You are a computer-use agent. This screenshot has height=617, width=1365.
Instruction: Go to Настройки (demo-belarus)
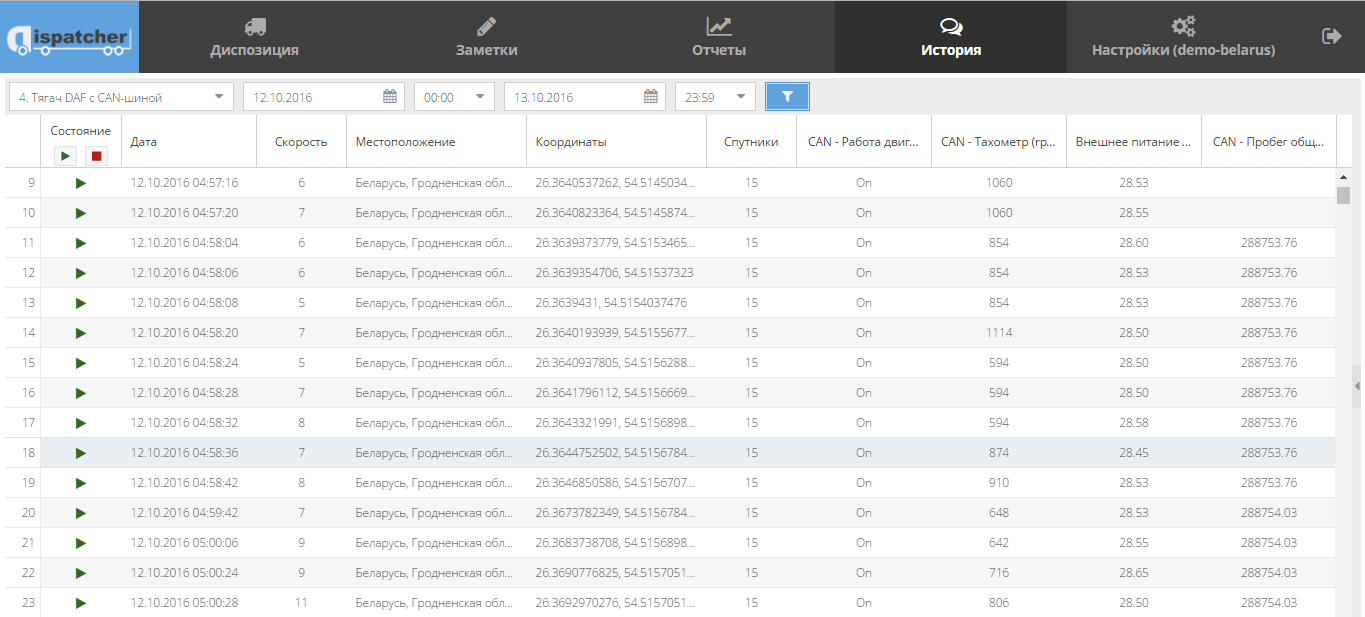[1183, 37]
